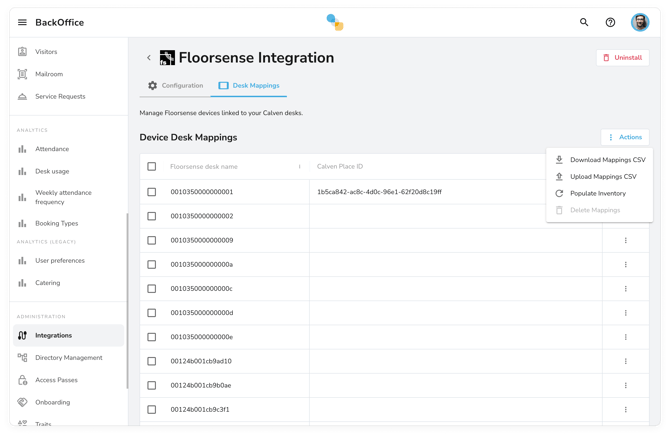Viewport: 670px width, 437px height.
Task: Click the Calven logo in header
Action: 335,22
